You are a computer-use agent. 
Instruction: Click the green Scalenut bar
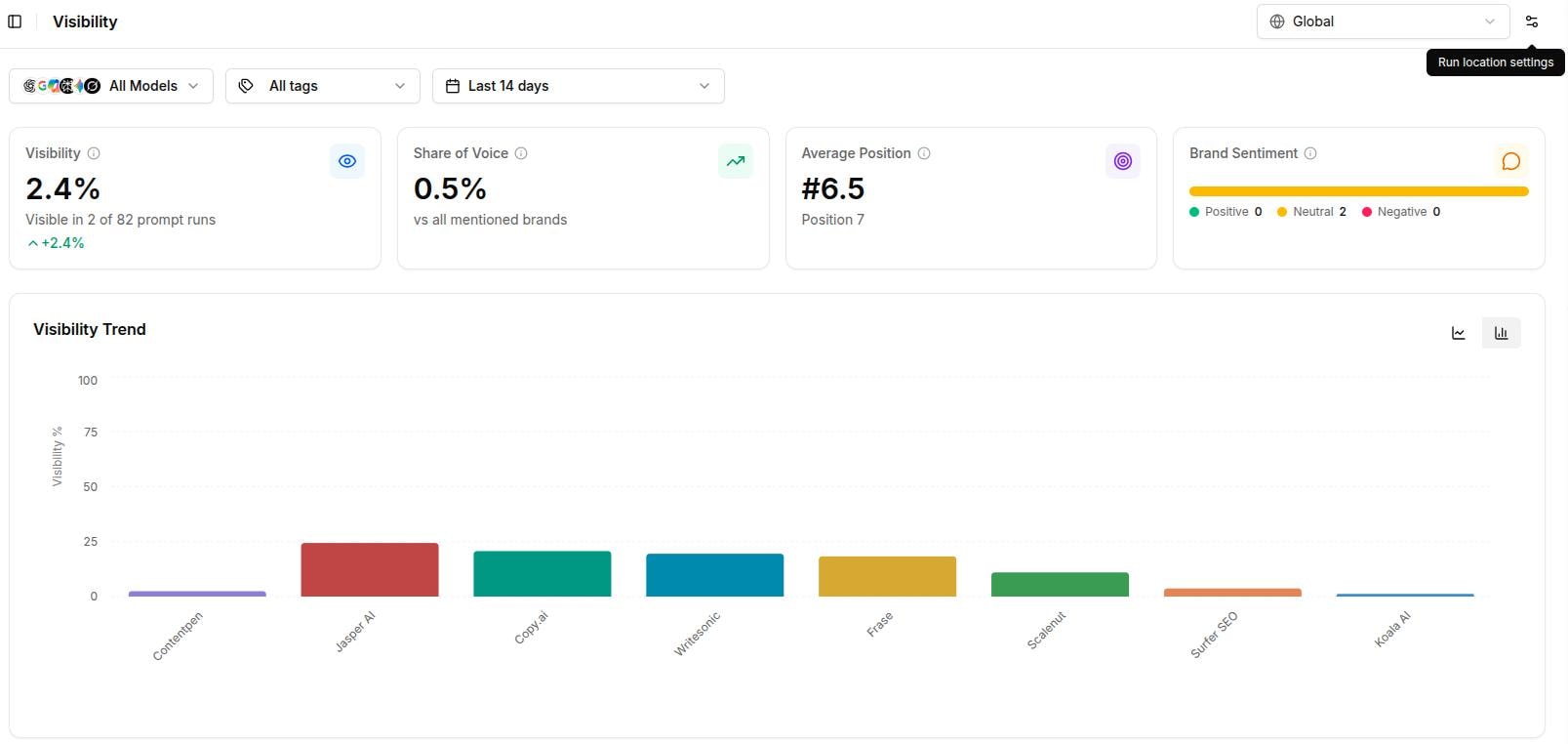pyautogui.click(x=1061, y=584)
